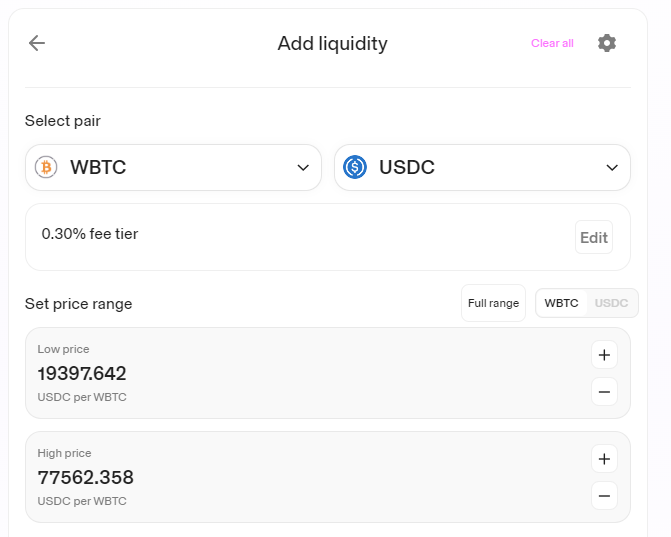The width and height of the screenshot is (671, 537).
Task: Open the settings gear icon
Action: [x=606, y=43]
